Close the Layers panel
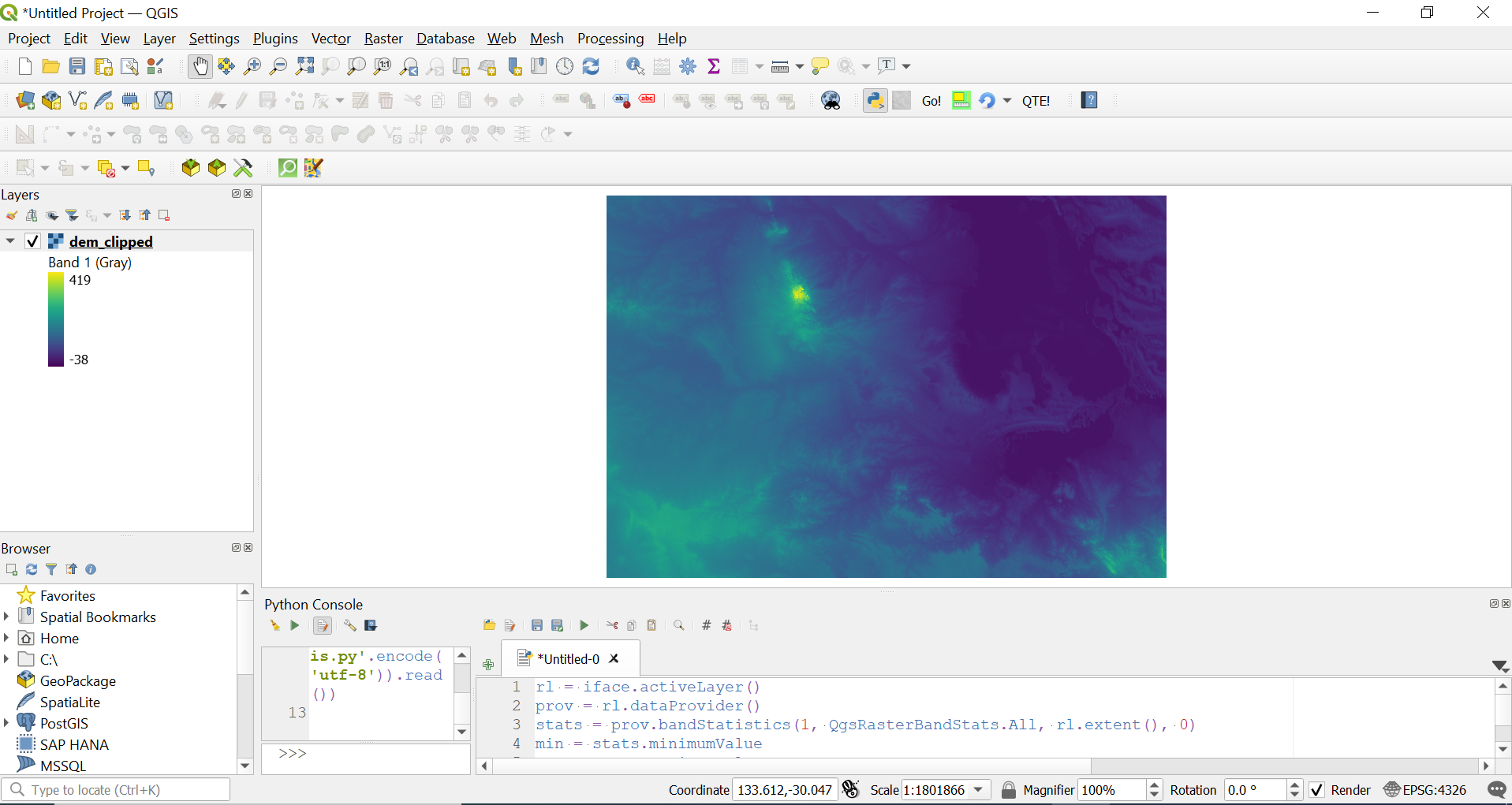The width and height of the screenshot is (1512, 805). point(248,194)
